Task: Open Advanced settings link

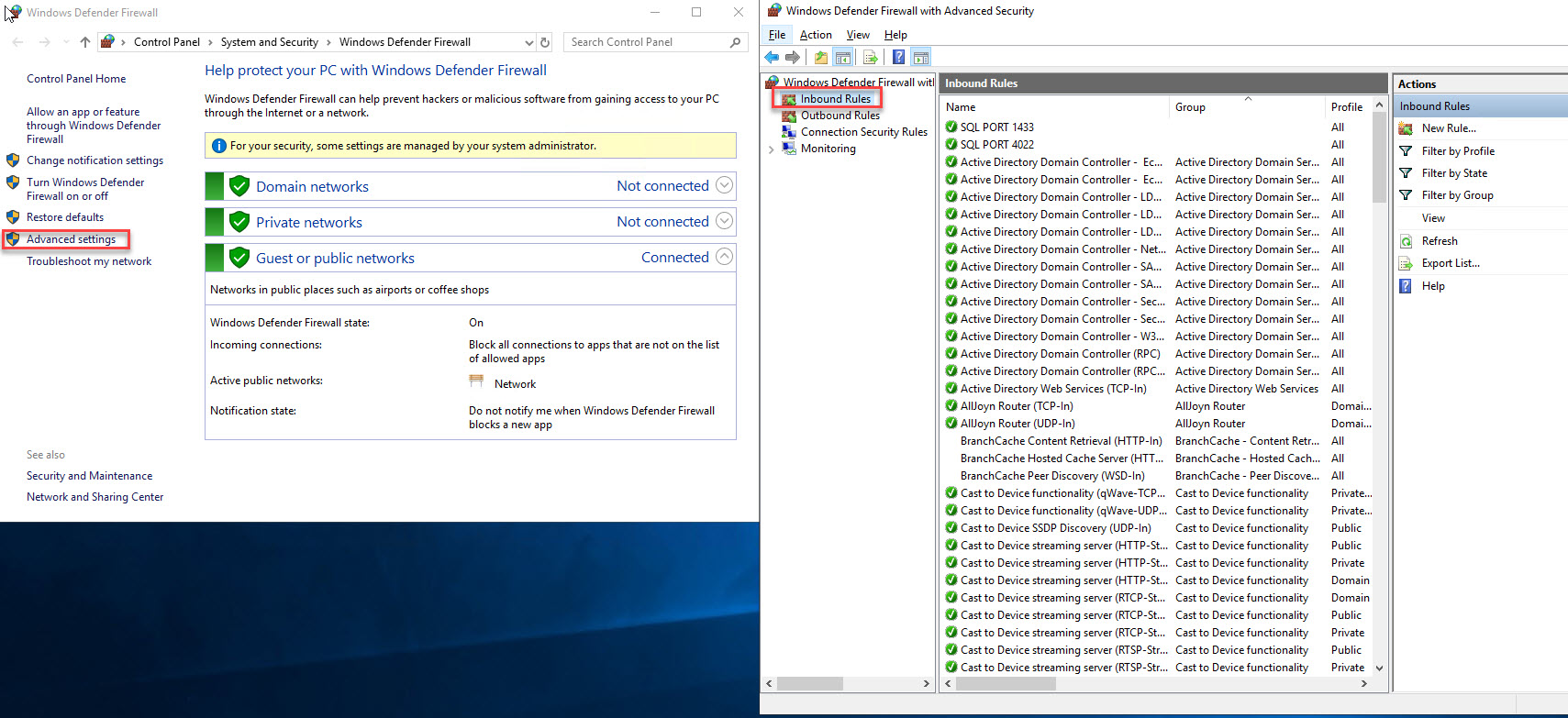Action: (71, 239)
